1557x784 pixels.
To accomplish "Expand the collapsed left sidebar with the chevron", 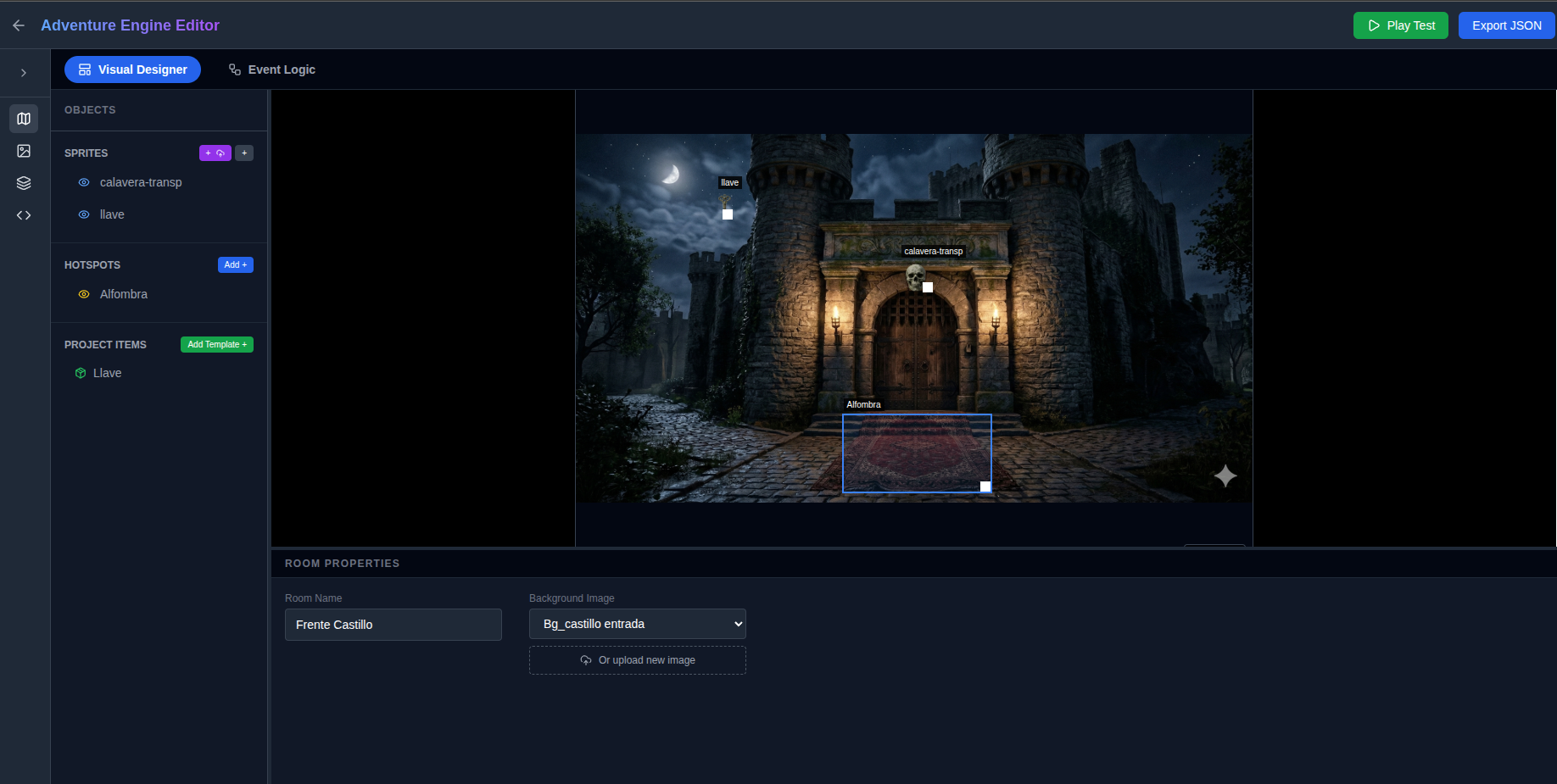I will point(24,72).
